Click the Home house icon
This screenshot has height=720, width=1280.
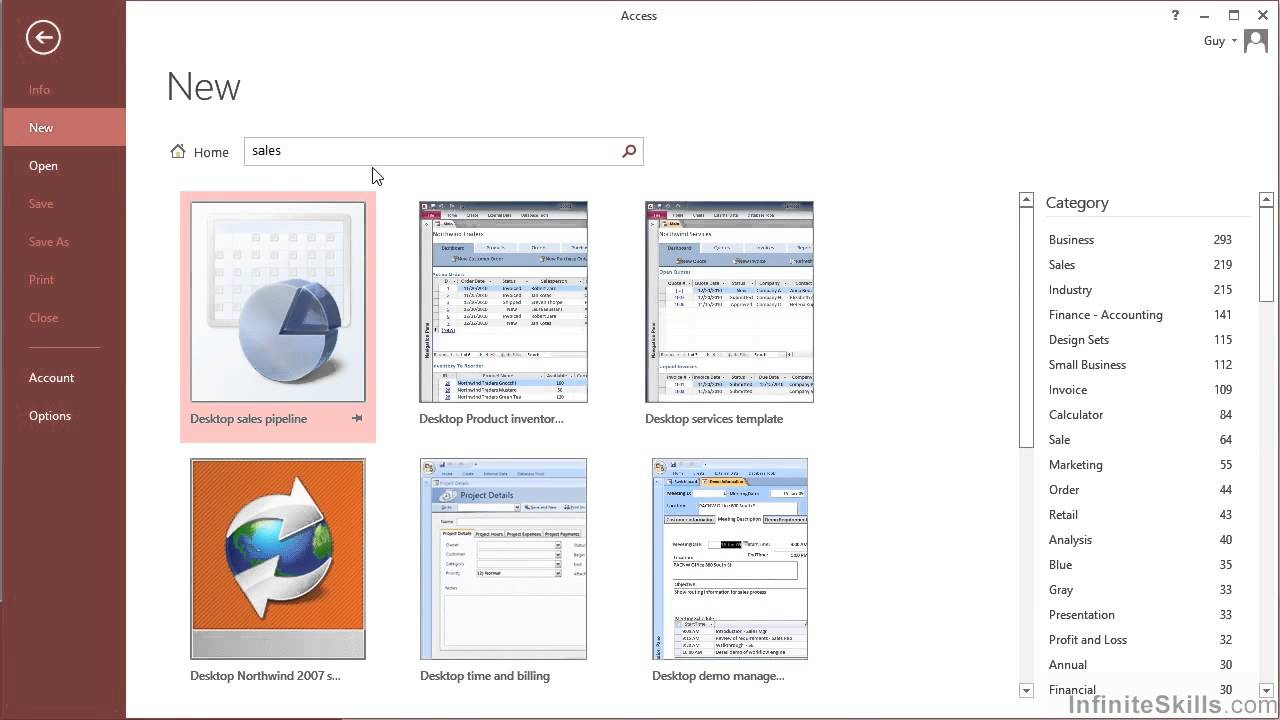click(178, 151)
